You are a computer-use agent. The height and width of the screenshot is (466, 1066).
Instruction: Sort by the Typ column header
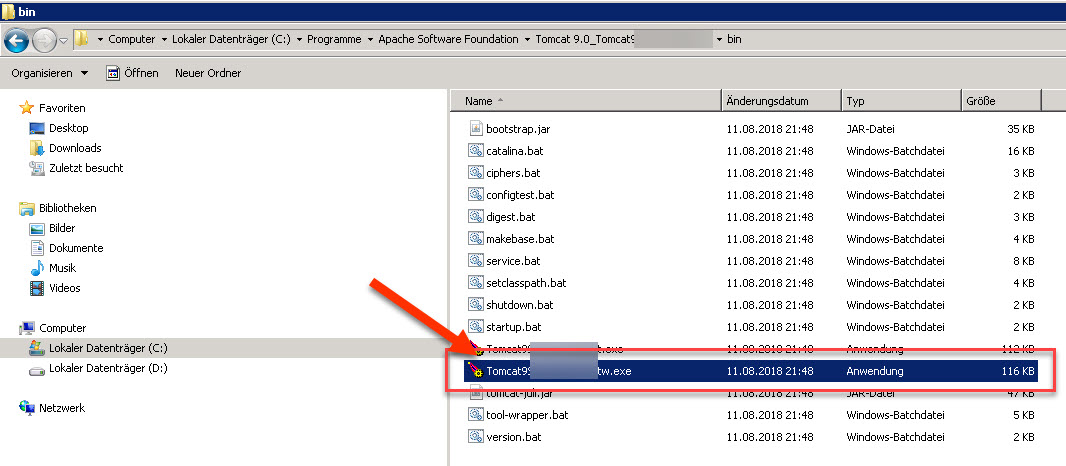(x=901, y=101)
